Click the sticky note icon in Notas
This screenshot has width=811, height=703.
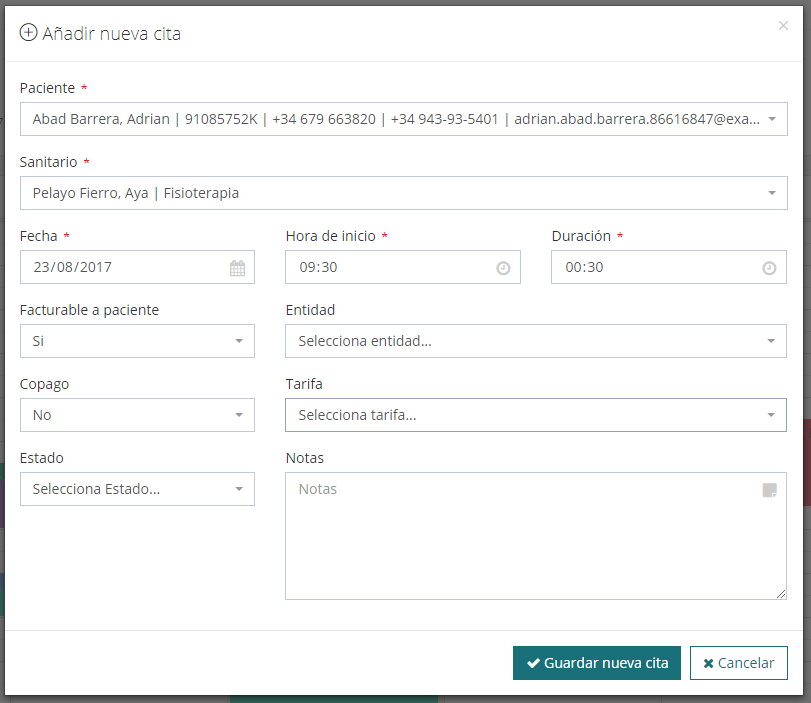[769, 490]
